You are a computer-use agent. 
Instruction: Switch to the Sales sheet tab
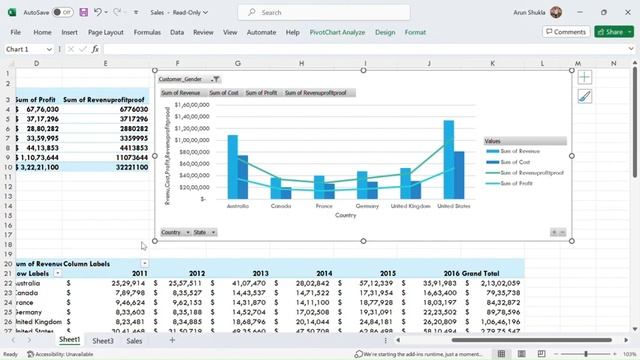click(134, 340)
